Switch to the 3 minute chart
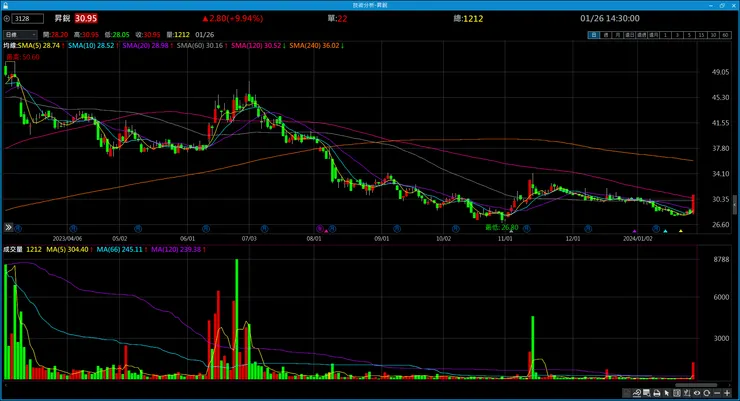The width and height of the screenshot is (740, 401). pos(677,35)
